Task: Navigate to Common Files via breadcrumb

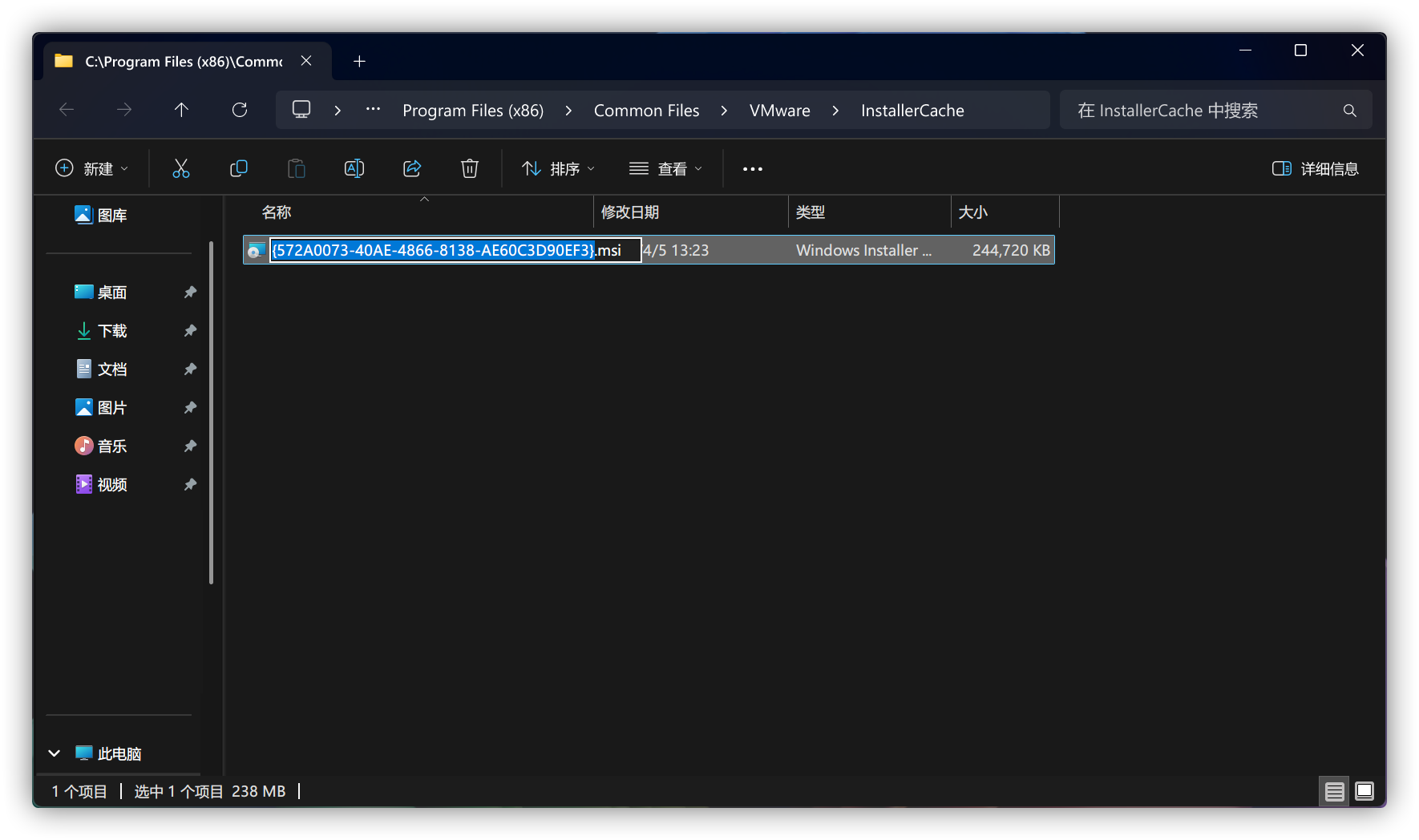Action: [646, 110]
